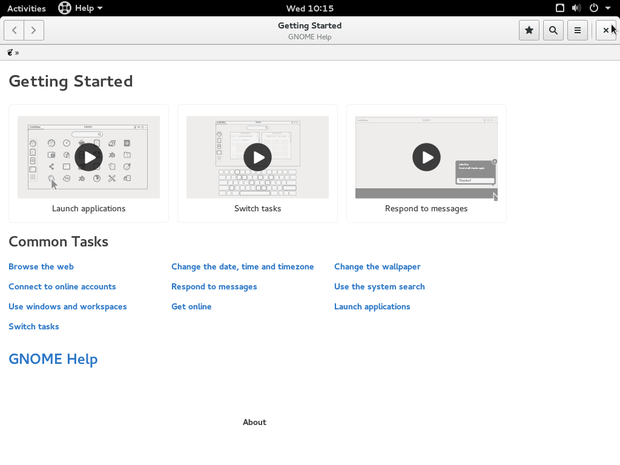620x465 pixels.
Task: Open Launch applications text link
Action: tap(372, 307)
